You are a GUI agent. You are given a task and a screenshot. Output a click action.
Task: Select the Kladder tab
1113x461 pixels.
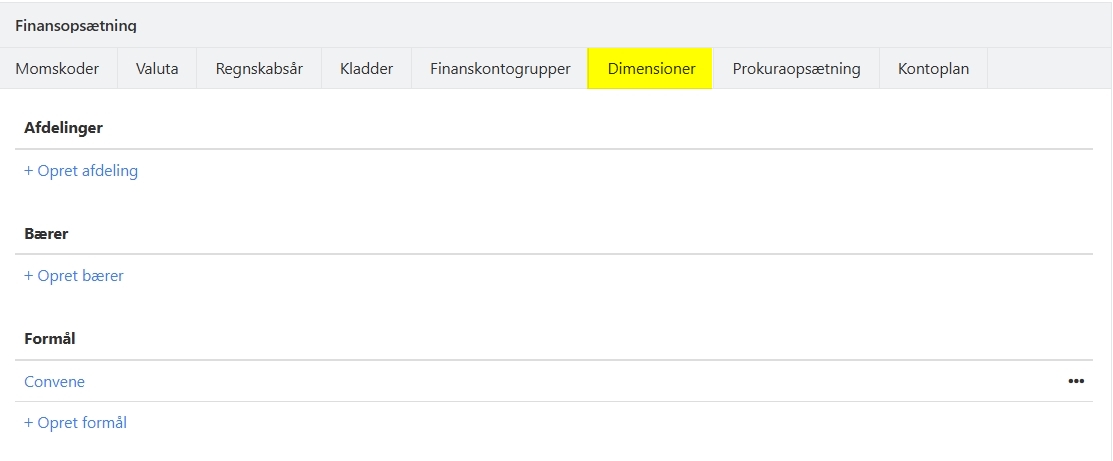[x=366, y=69]
